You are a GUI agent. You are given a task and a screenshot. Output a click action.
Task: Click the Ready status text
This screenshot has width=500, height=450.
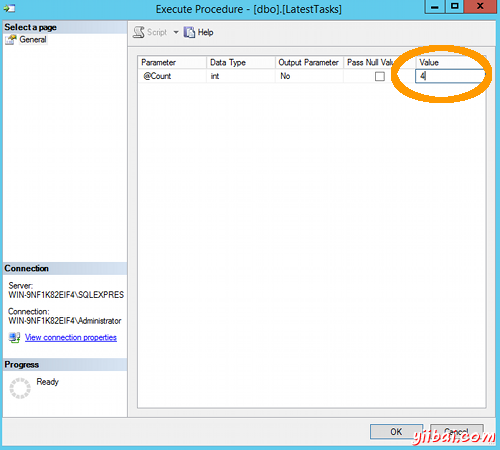(48, 382)
